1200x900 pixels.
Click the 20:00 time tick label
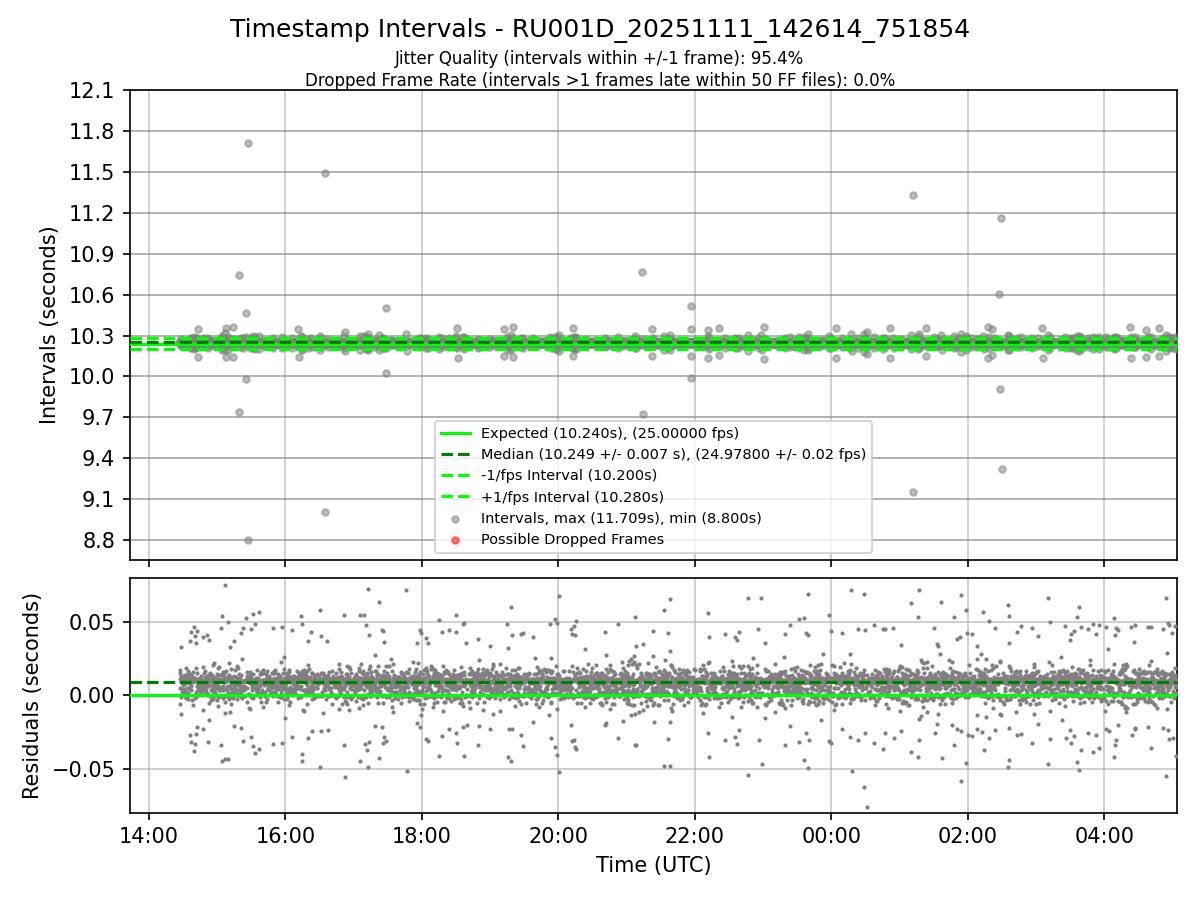(558, 834)
